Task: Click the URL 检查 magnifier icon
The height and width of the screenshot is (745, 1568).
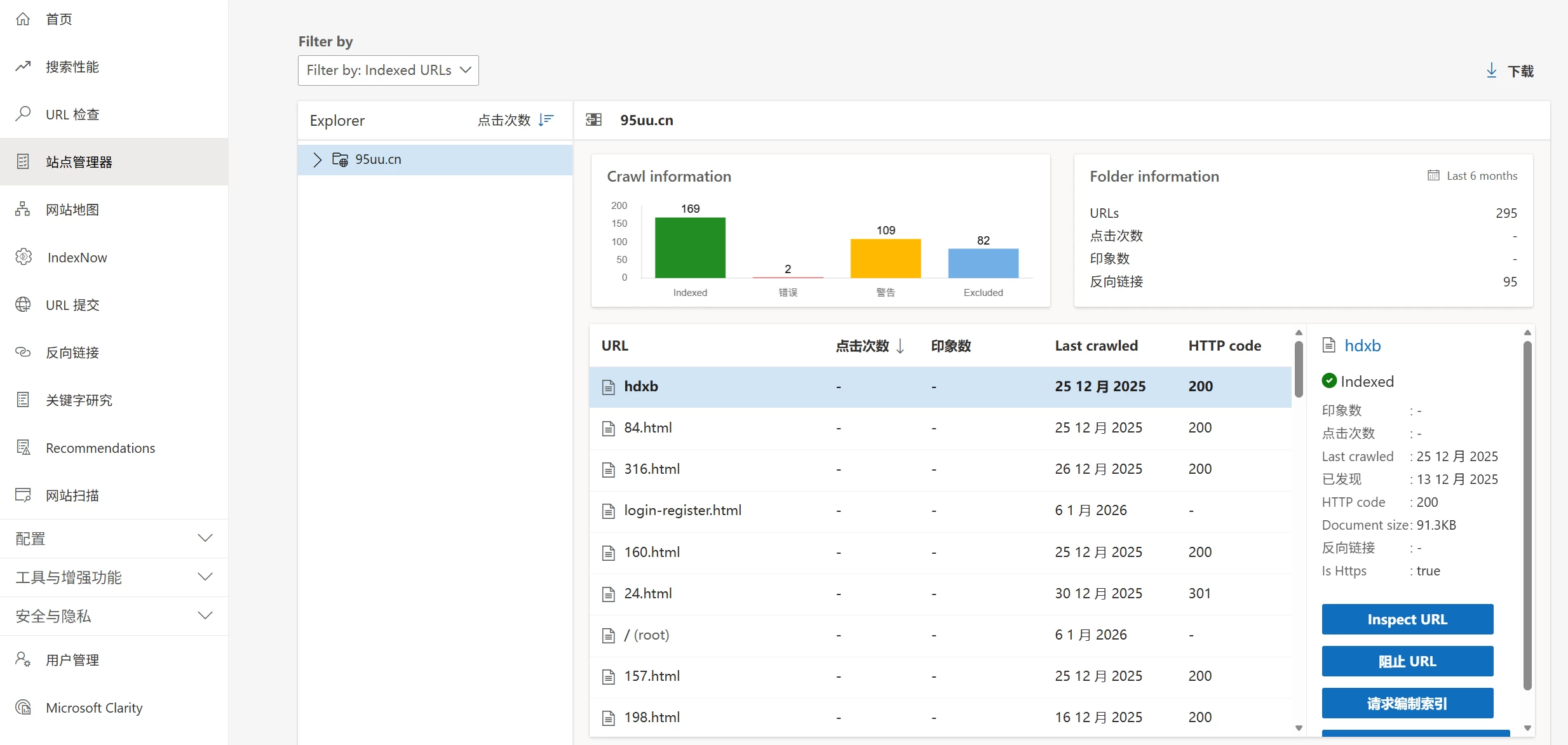Action: [24, 114]
